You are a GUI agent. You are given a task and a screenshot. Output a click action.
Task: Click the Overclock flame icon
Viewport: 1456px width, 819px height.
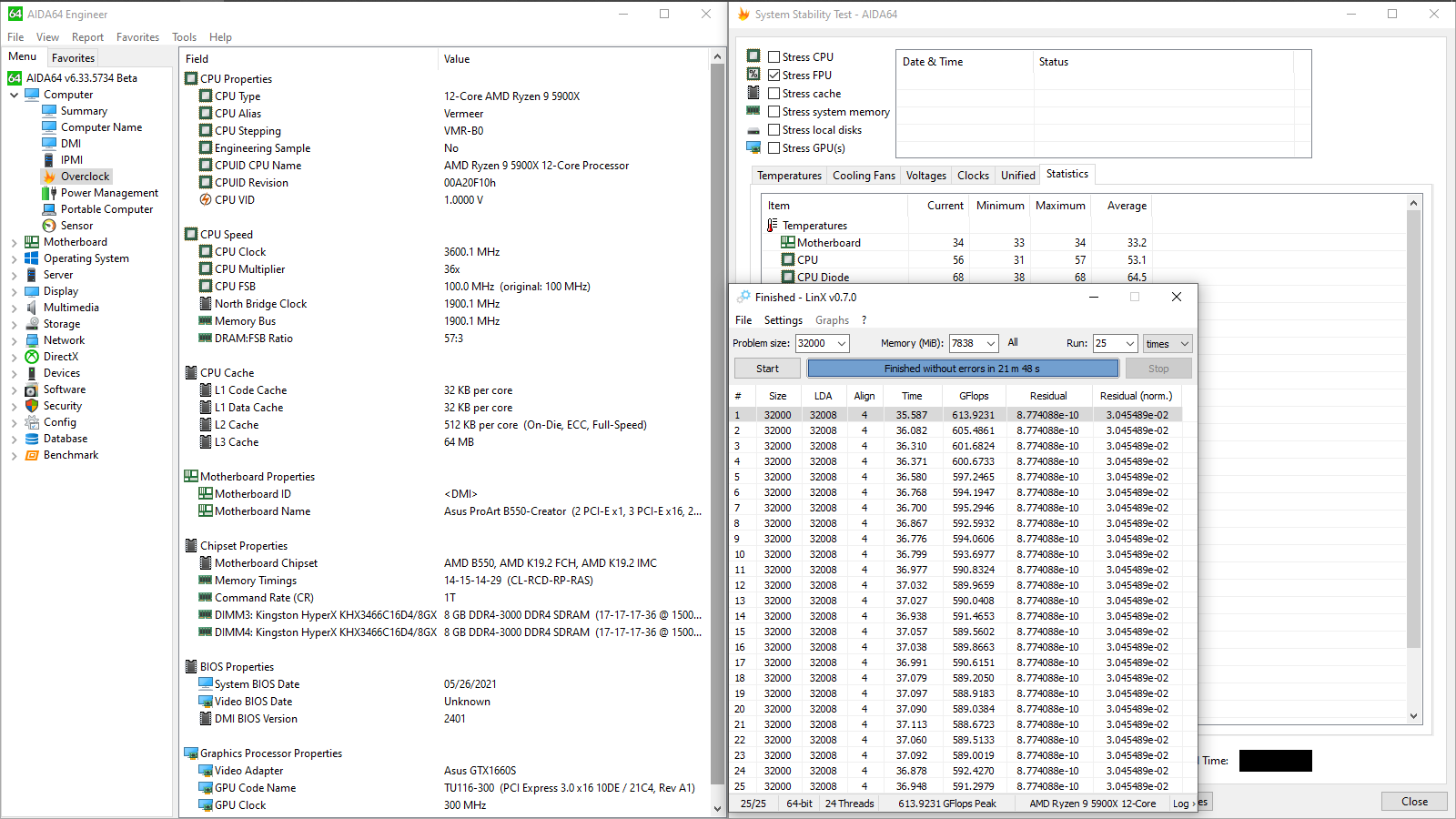[49, 177]
